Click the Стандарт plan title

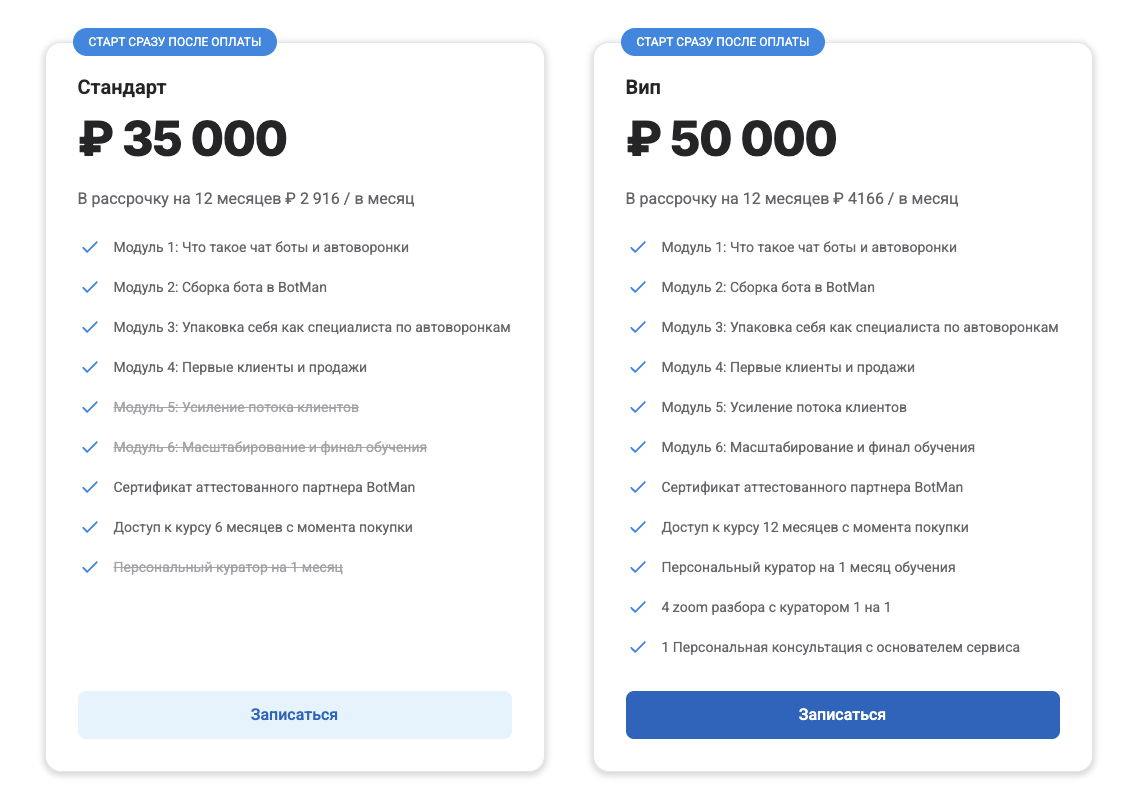(x=122, y=87)
